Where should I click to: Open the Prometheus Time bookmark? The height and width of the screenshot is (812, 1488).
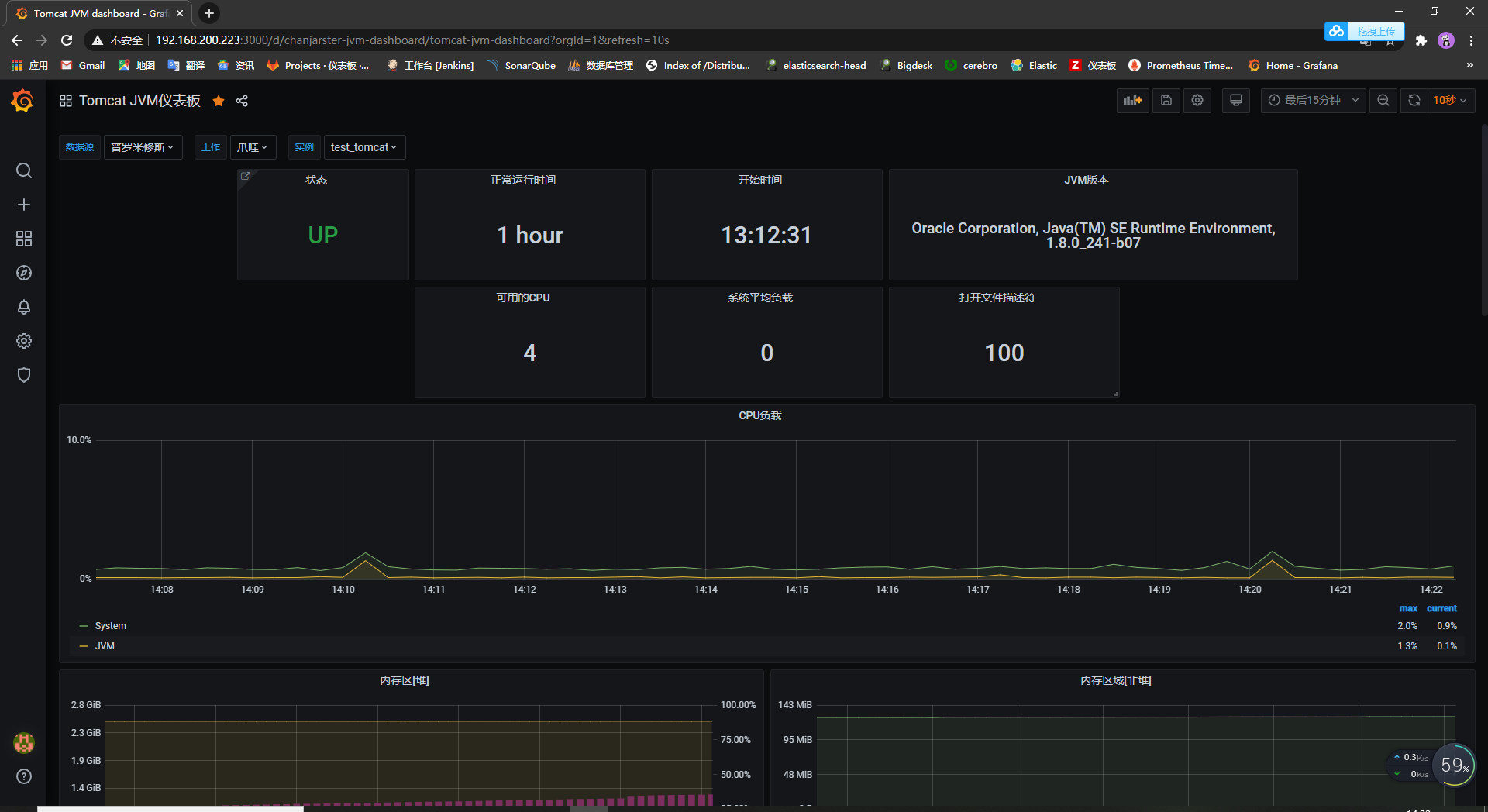tap(1181, 65)
